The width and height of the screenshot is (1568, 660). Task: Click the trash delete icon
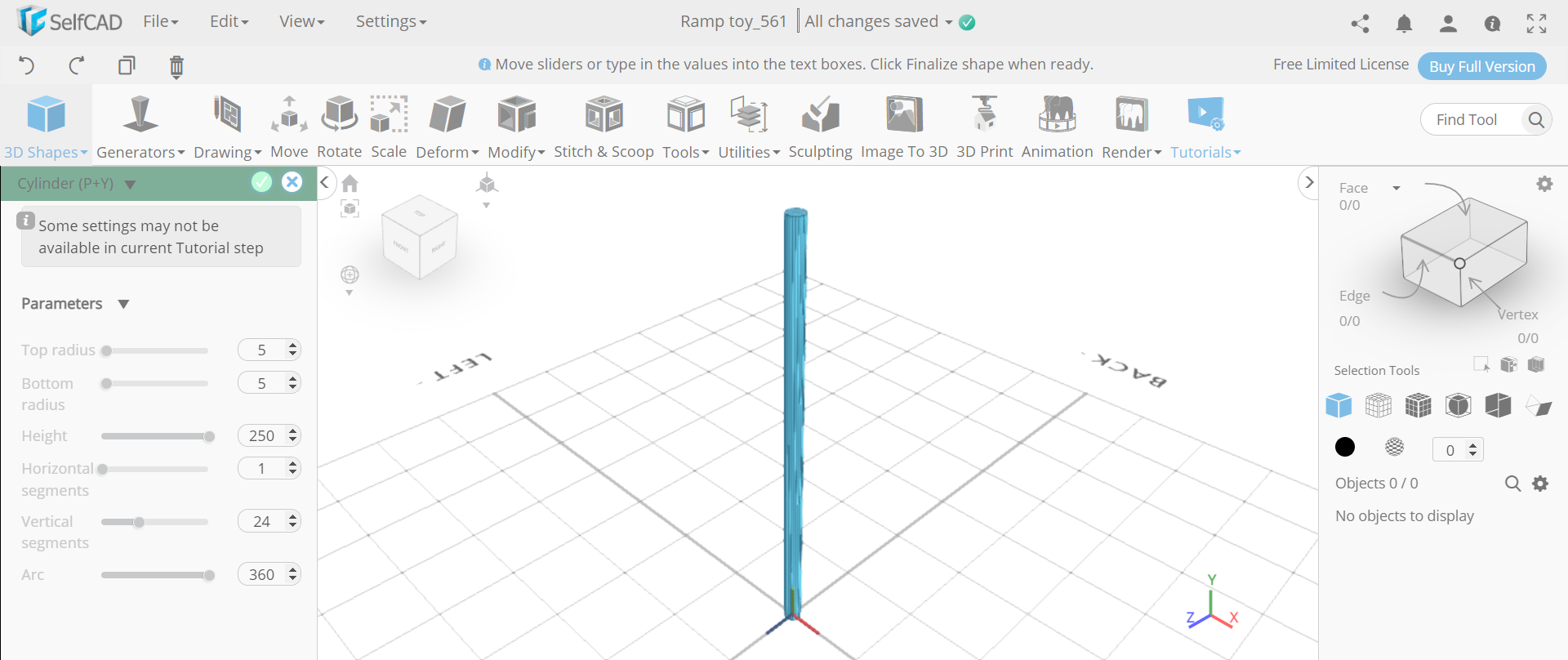(176, 66)
